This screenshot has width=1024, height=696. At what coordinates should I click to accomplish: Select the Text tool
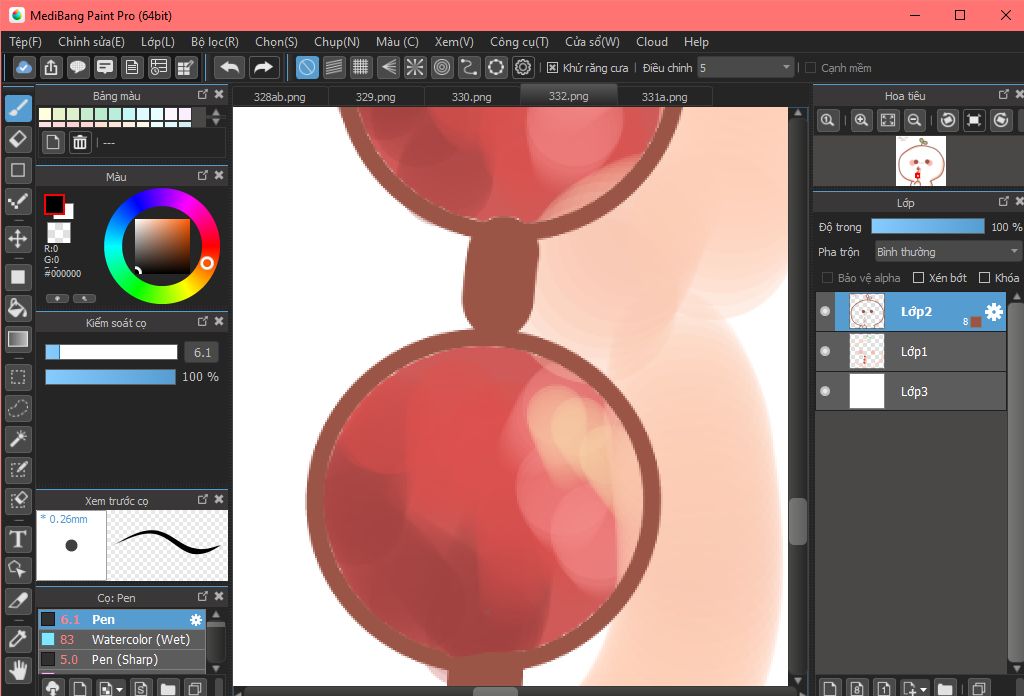tap(18, 539)
